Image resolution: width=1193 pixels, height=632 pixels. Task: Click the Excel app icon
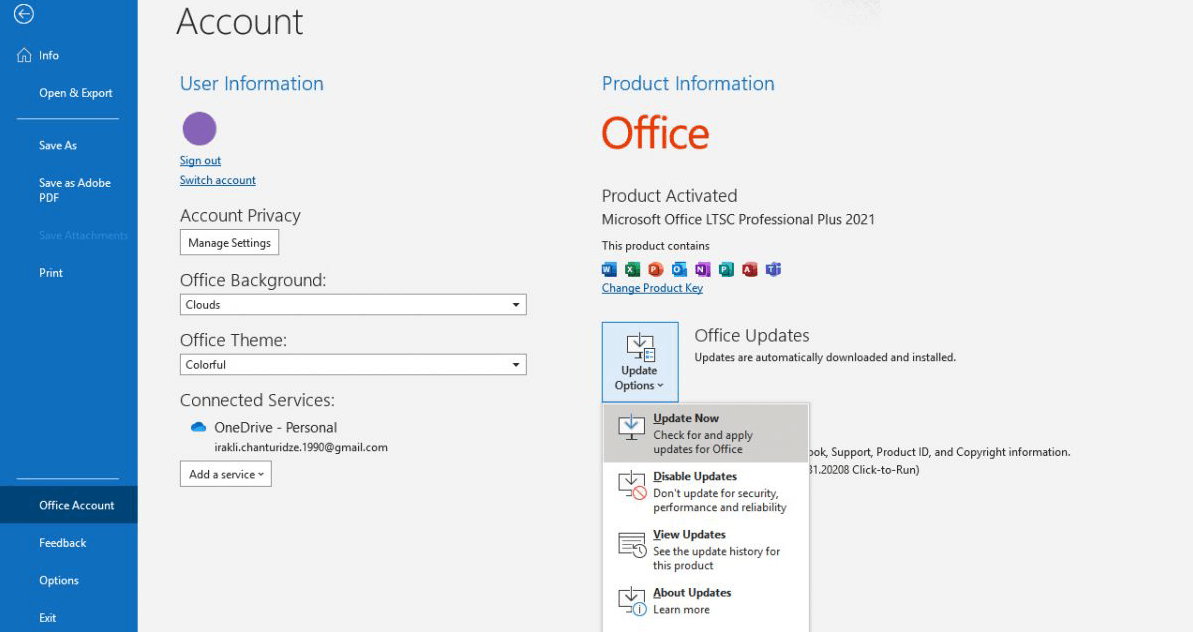[632, 269]
